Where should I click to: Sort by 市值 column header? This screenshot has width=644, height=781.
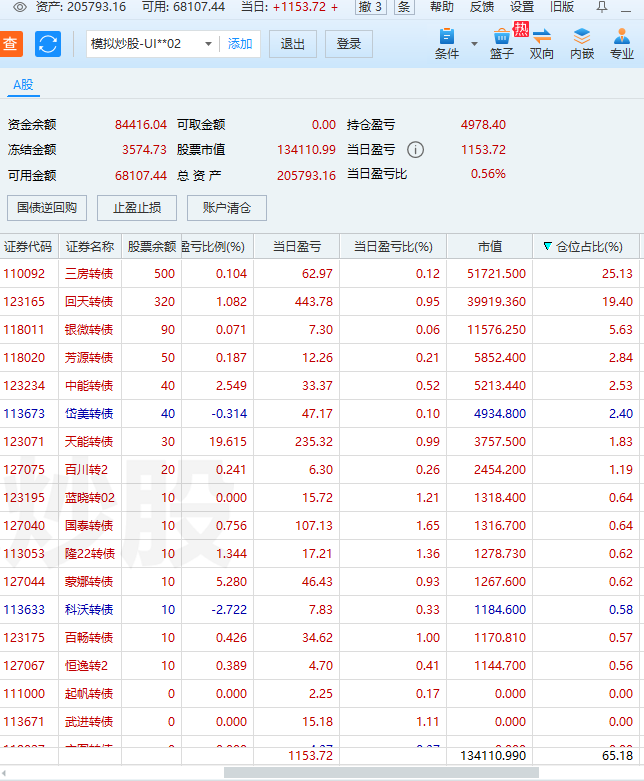click(490, 247)
